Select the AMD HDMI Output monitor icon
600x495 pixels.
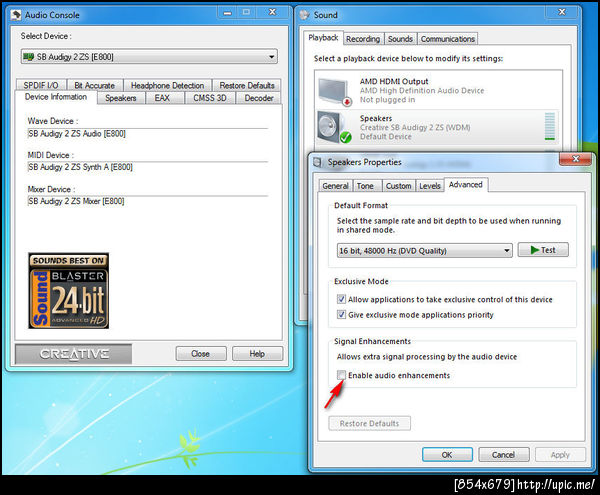(335, 91)
